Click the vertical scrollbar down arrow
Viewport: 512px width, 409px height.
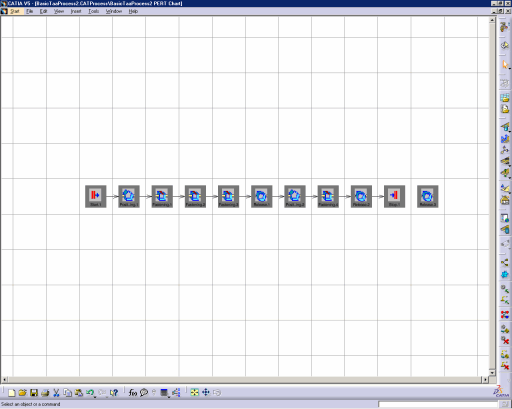pyautogui.click(x=492, y=372)
